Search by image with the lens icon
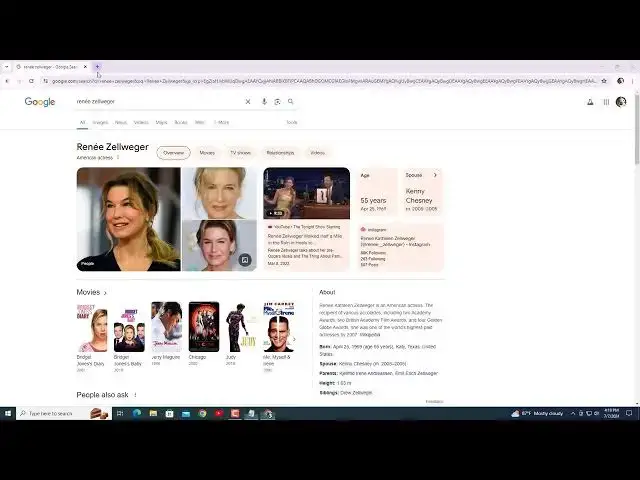Viewport: 640px width, 480px height. (278, 102)
